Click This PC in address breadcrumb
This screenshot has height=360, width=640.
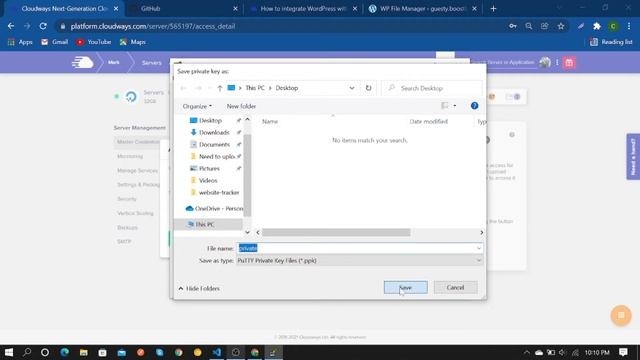[x=255, y=88]
